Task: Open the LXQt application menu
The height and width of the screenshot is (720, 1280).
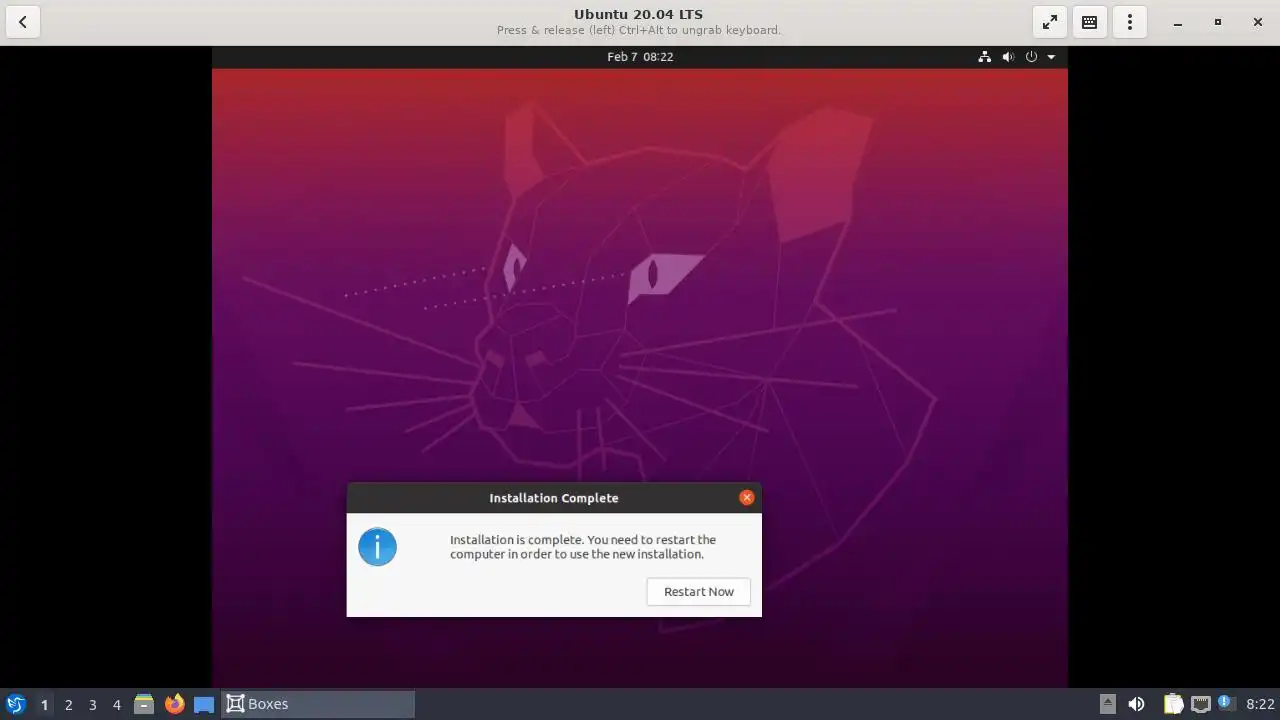Action: pos(16,704)
